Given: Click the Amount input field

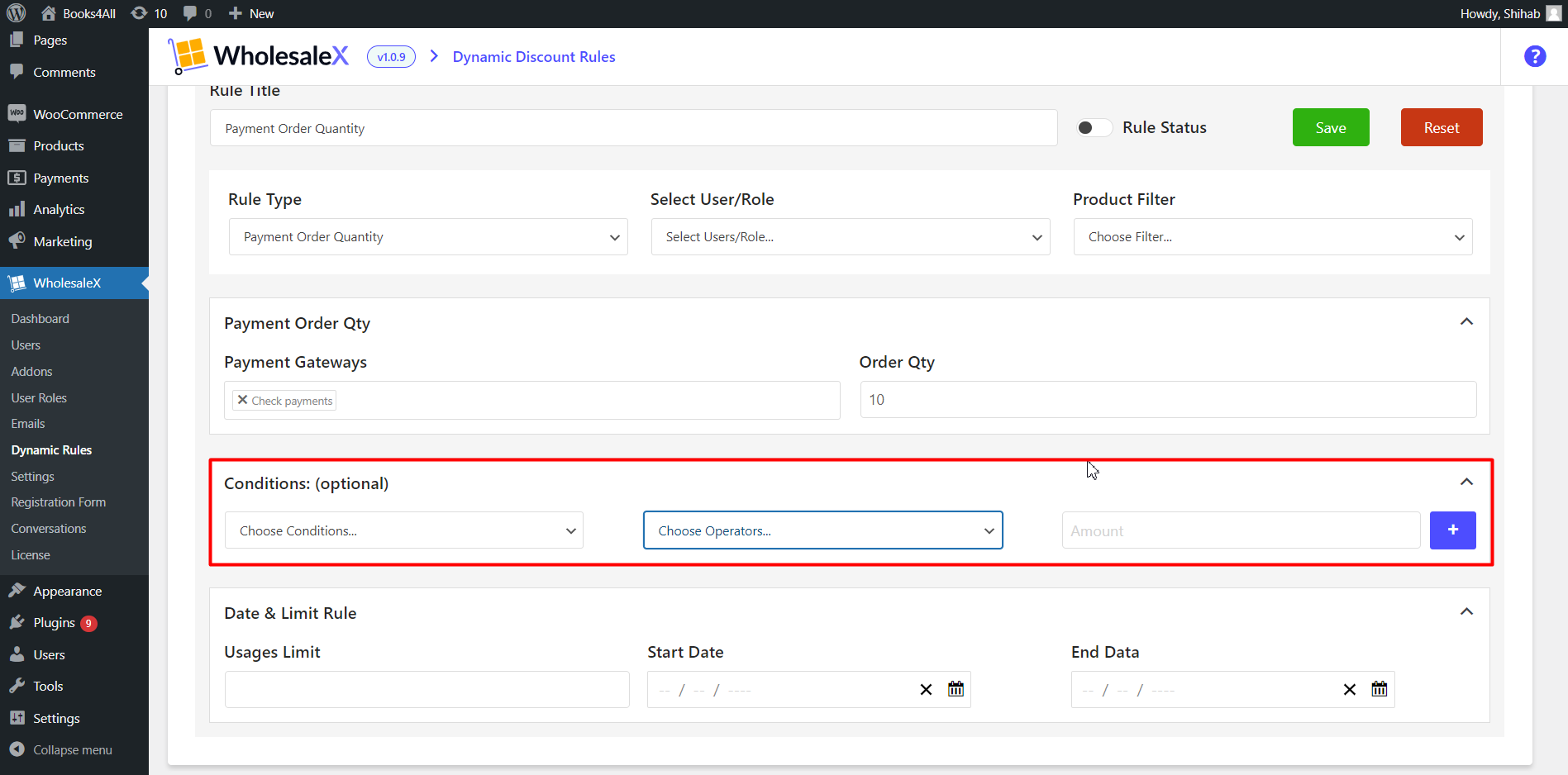Looking at the screenshot, I should [1242, 530].
